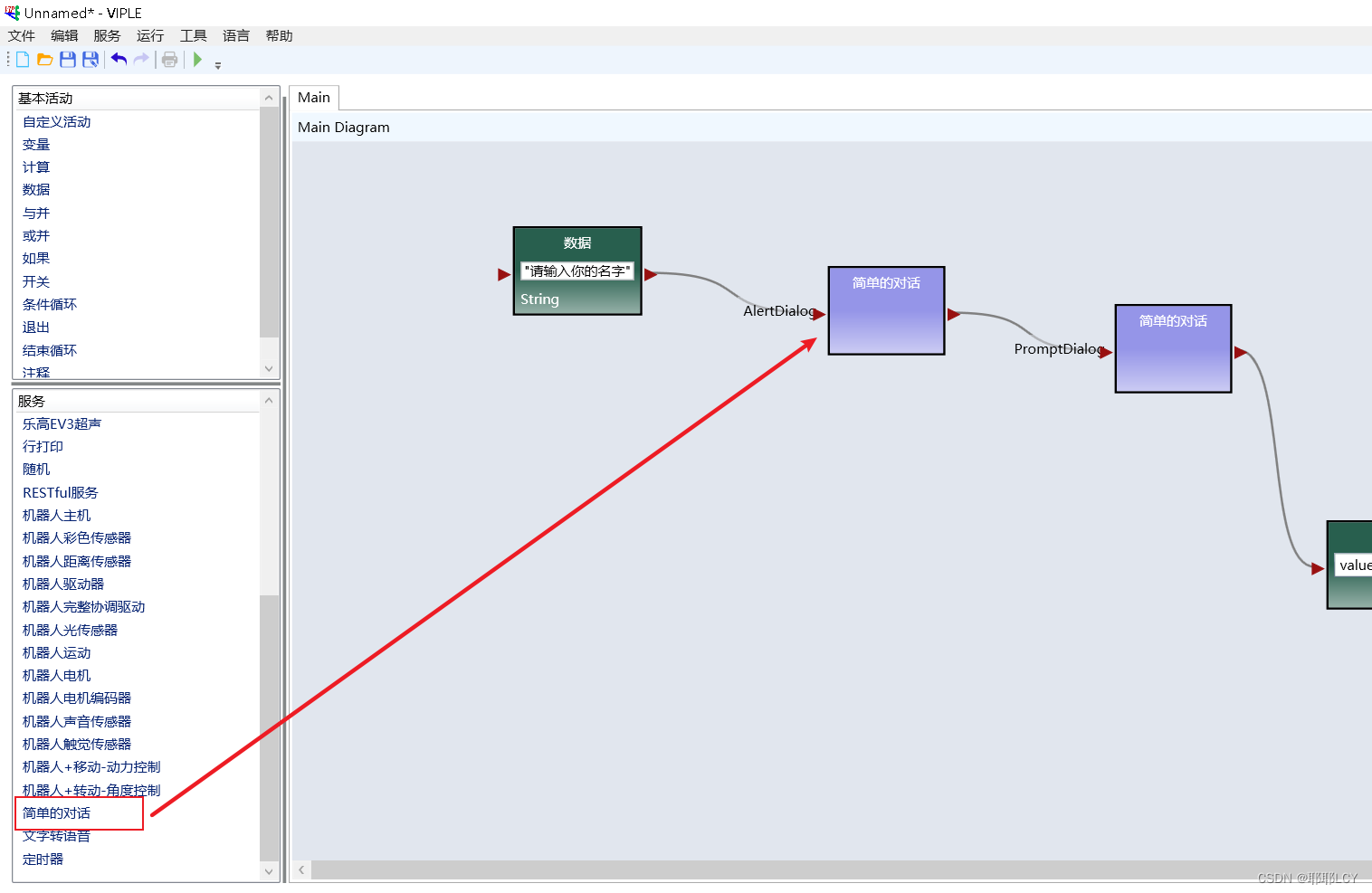Switch to the Main tab
Image resolution: width=1372 pixels, height=893 pixels.
pos(314,98)
